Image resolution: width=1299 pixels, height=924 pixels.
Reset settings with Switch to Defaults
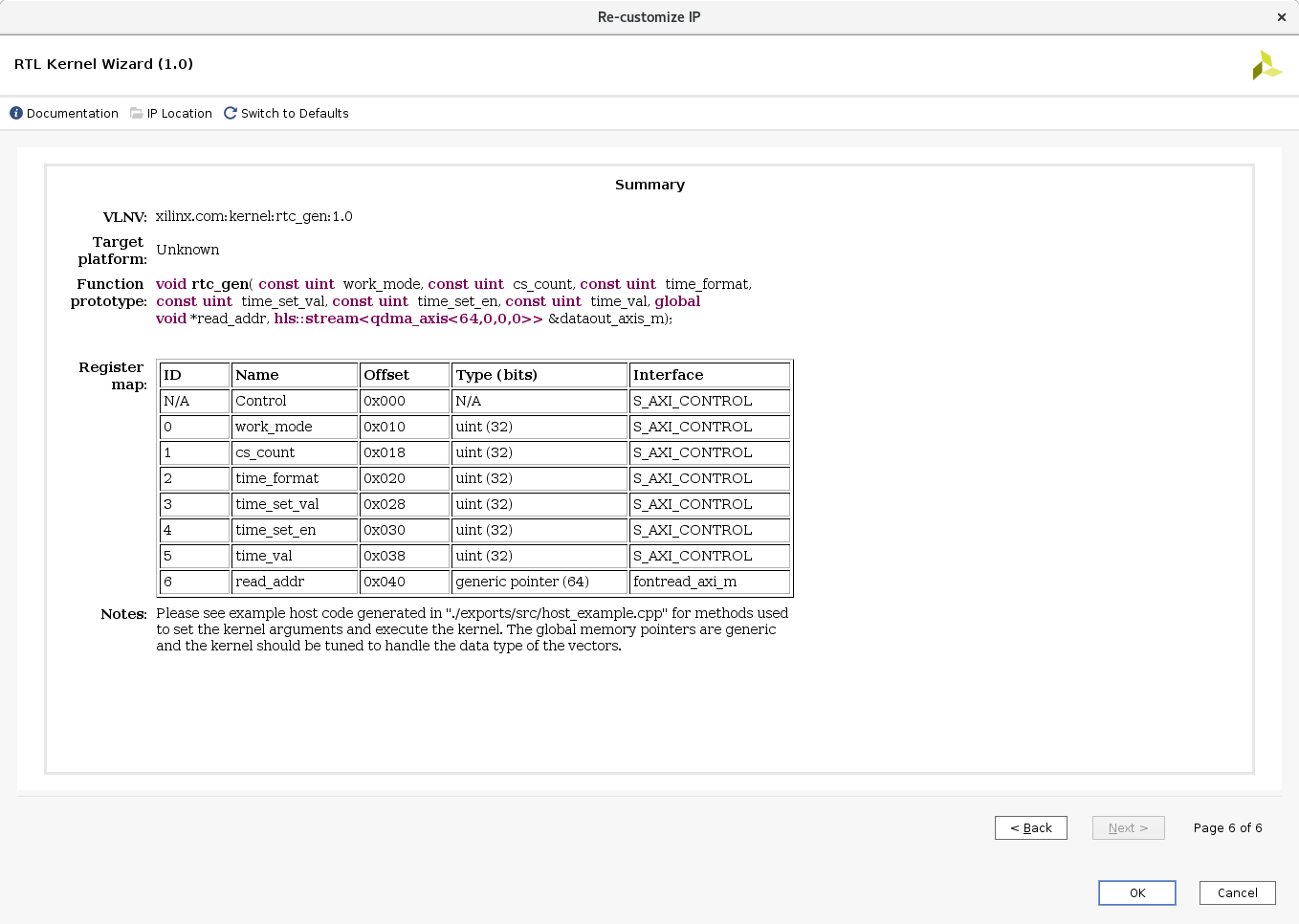click(x=294, y=113)
